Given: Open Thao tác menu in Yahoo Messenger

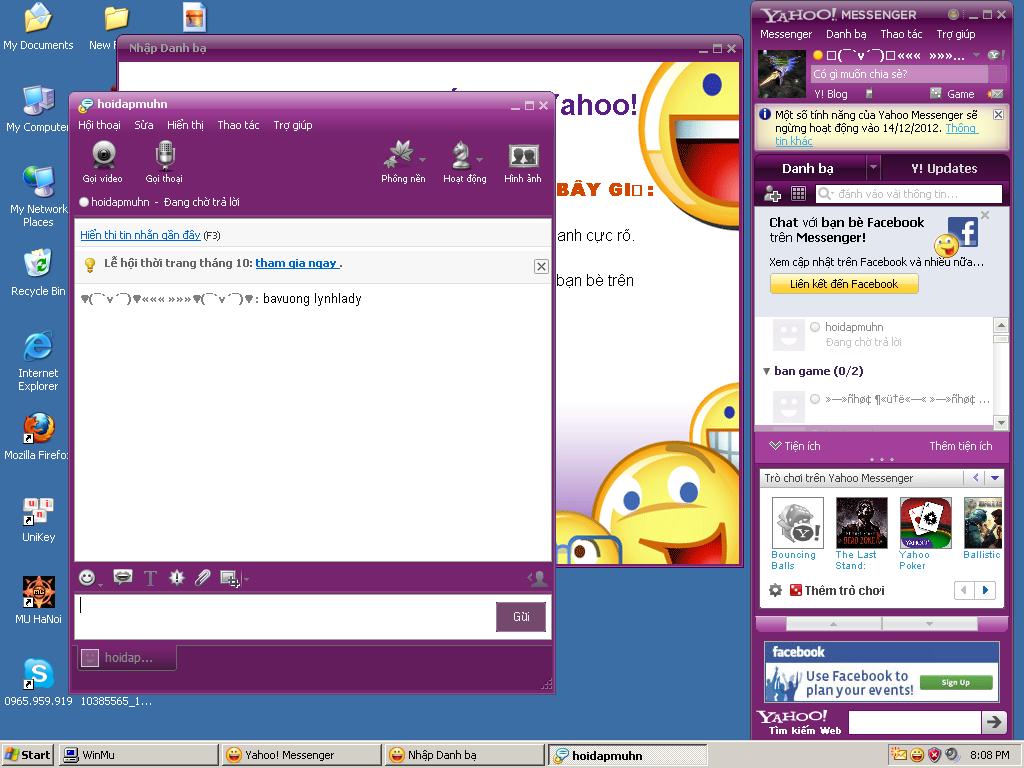Looking at the screenshot, I should point(901,34).
